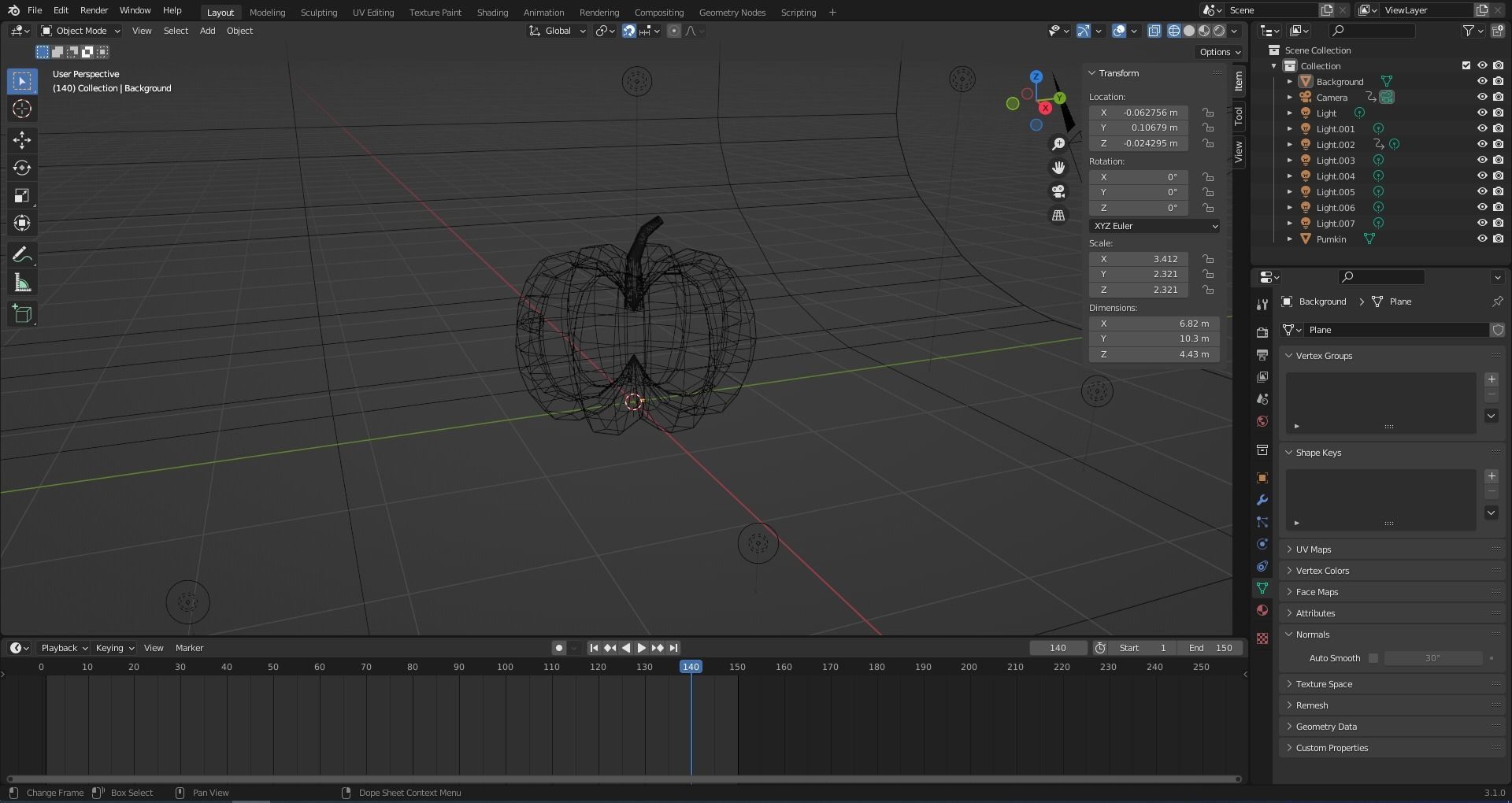1512x803 pixels.
Task: Hide Light.003 in viewport
Action: coord(1481,160)
